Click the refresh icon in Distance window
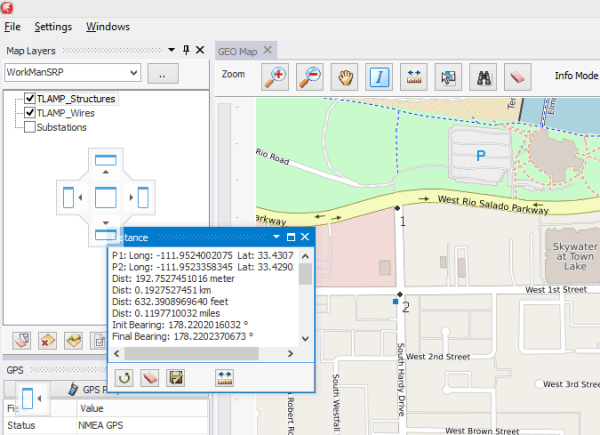The image size is (600, 435). click(x=125, y=377)
